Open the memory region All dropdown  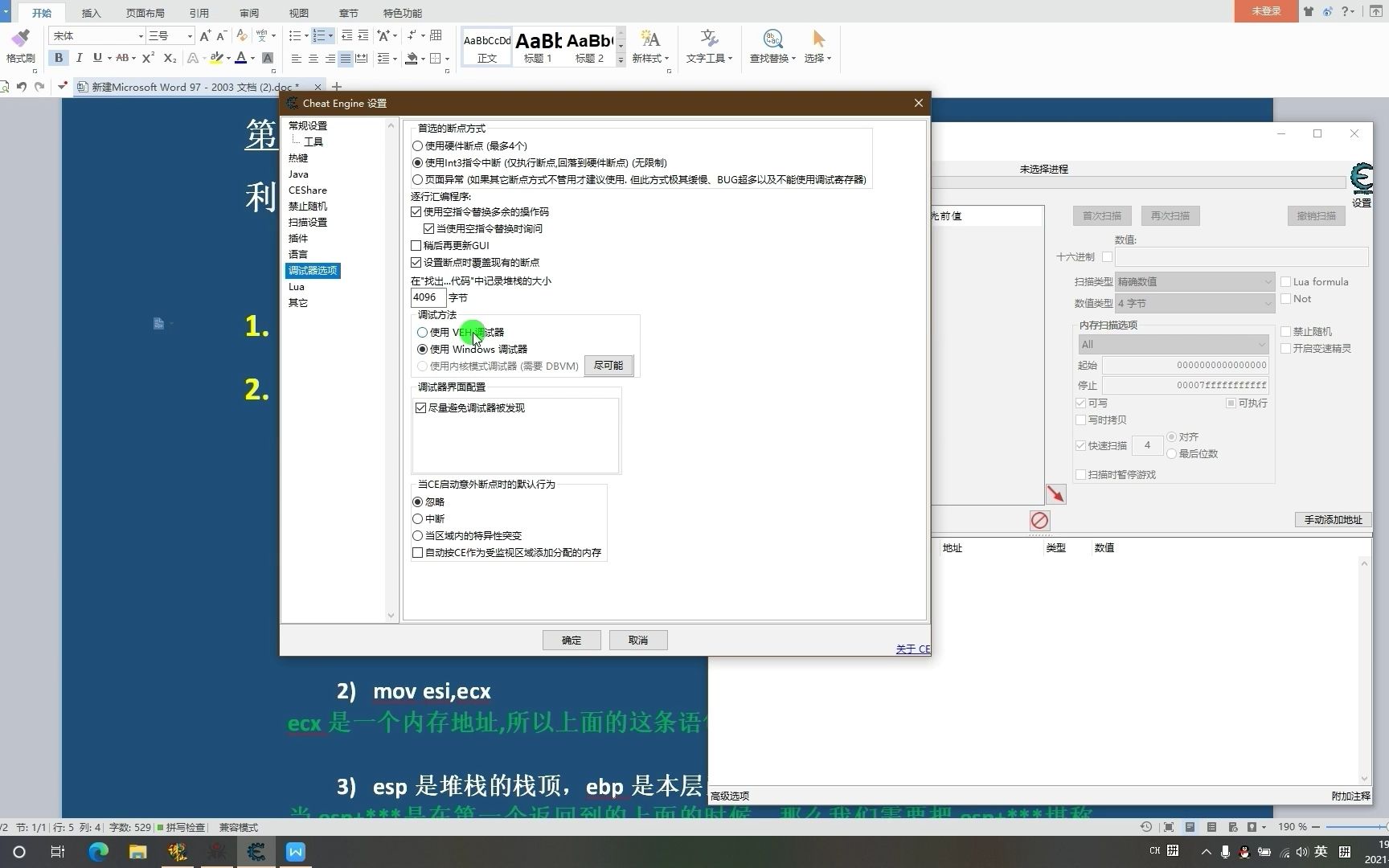point(1173,345)
